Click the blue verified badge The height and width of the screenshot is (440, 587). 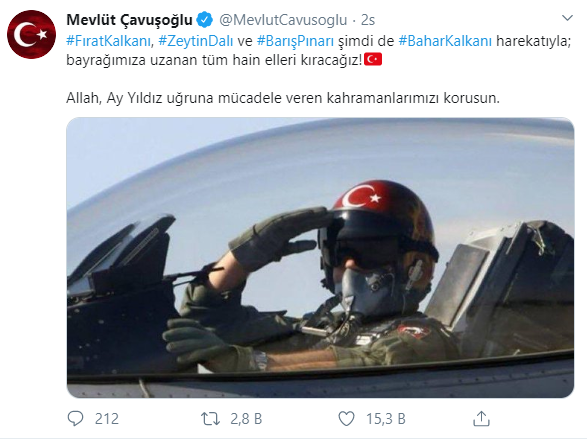(205, 20)
